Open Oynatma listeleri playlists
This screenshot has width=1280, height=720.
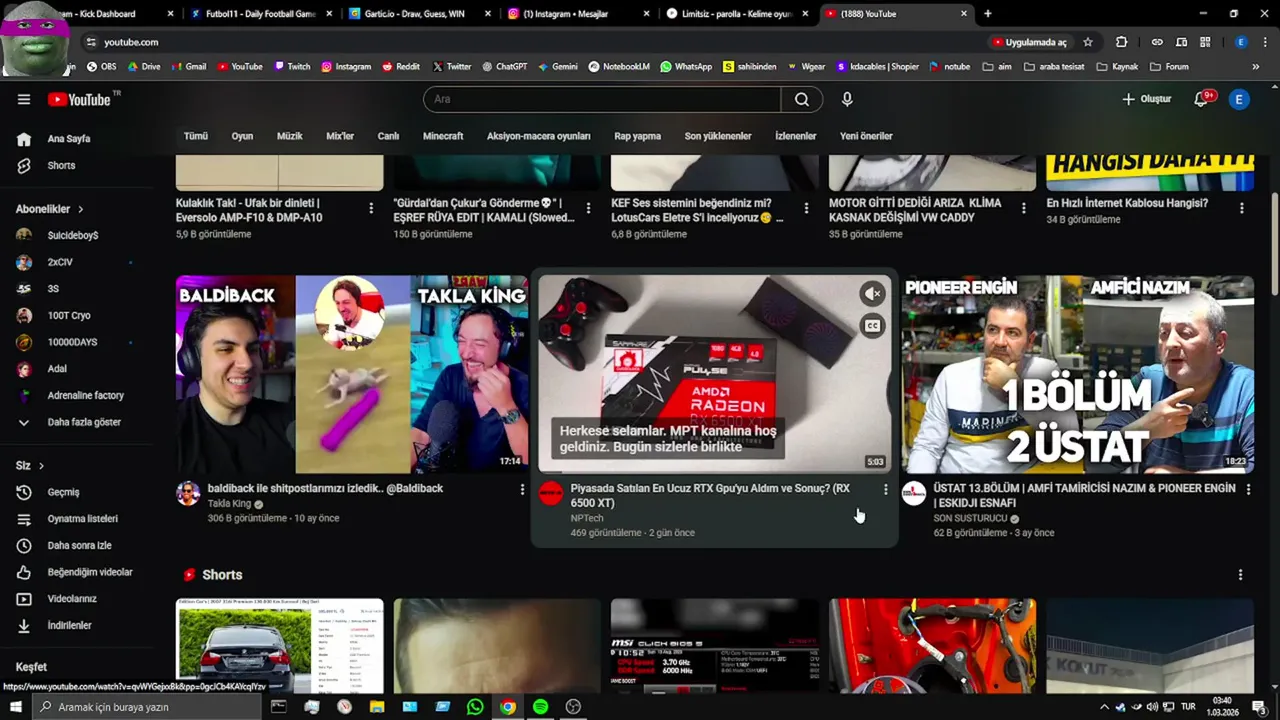point(80,519)
